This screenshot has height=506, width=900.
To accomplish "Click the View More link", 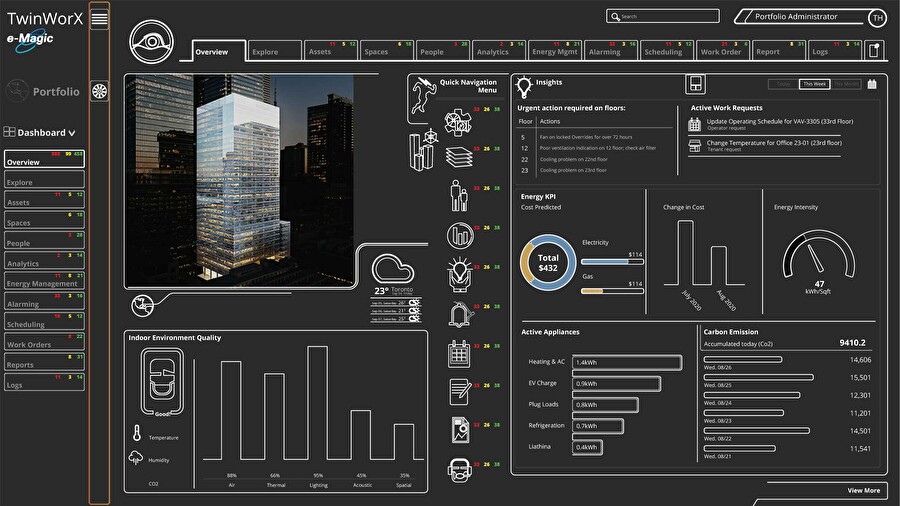I will (863, 491).
